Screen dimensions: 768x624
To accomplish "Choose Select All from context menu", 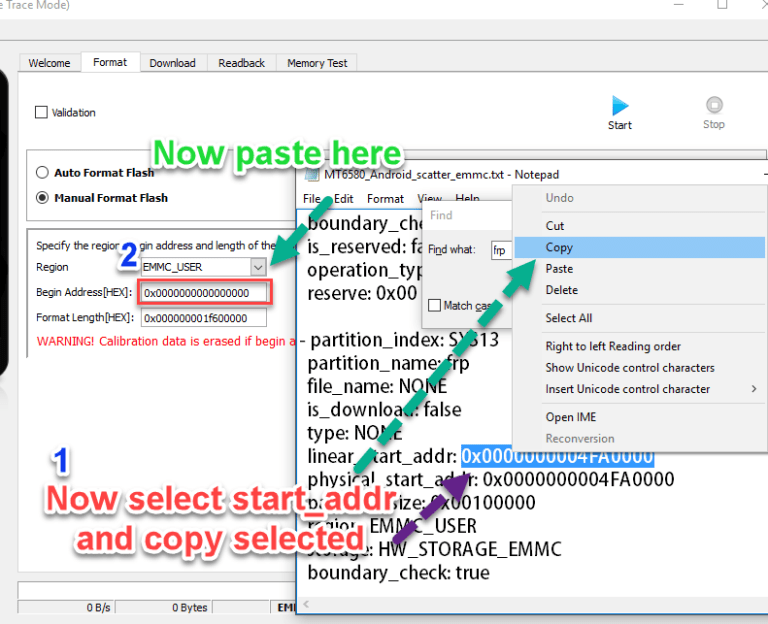I will click(x=639, y=318).
